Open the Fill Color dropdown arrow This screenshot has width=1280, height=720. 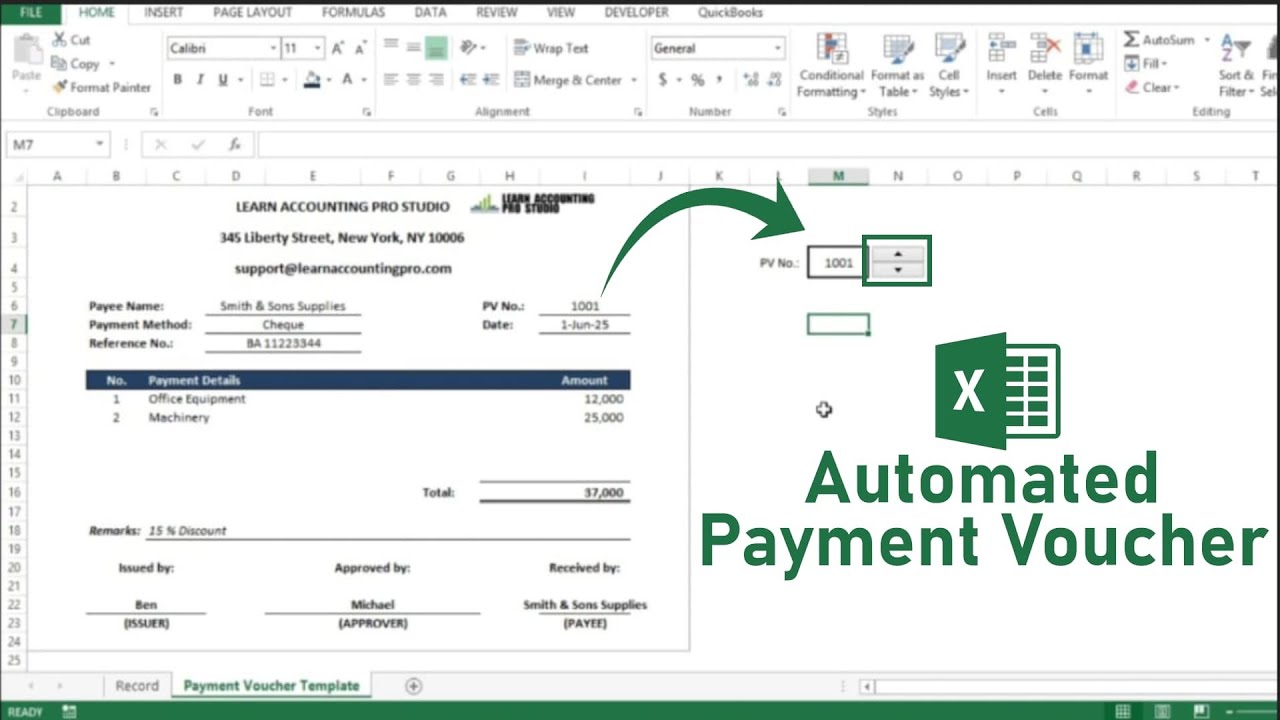point(330,78)
